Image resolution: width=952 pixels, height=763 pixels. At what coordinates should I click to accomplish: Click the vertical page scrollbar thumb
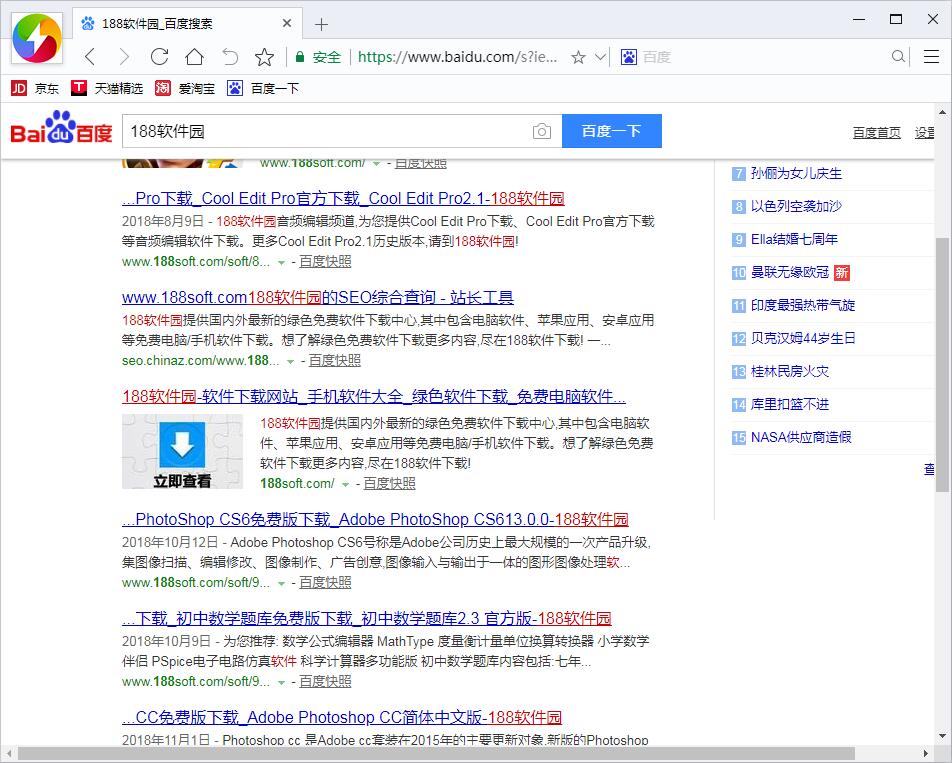click(942, 363)
